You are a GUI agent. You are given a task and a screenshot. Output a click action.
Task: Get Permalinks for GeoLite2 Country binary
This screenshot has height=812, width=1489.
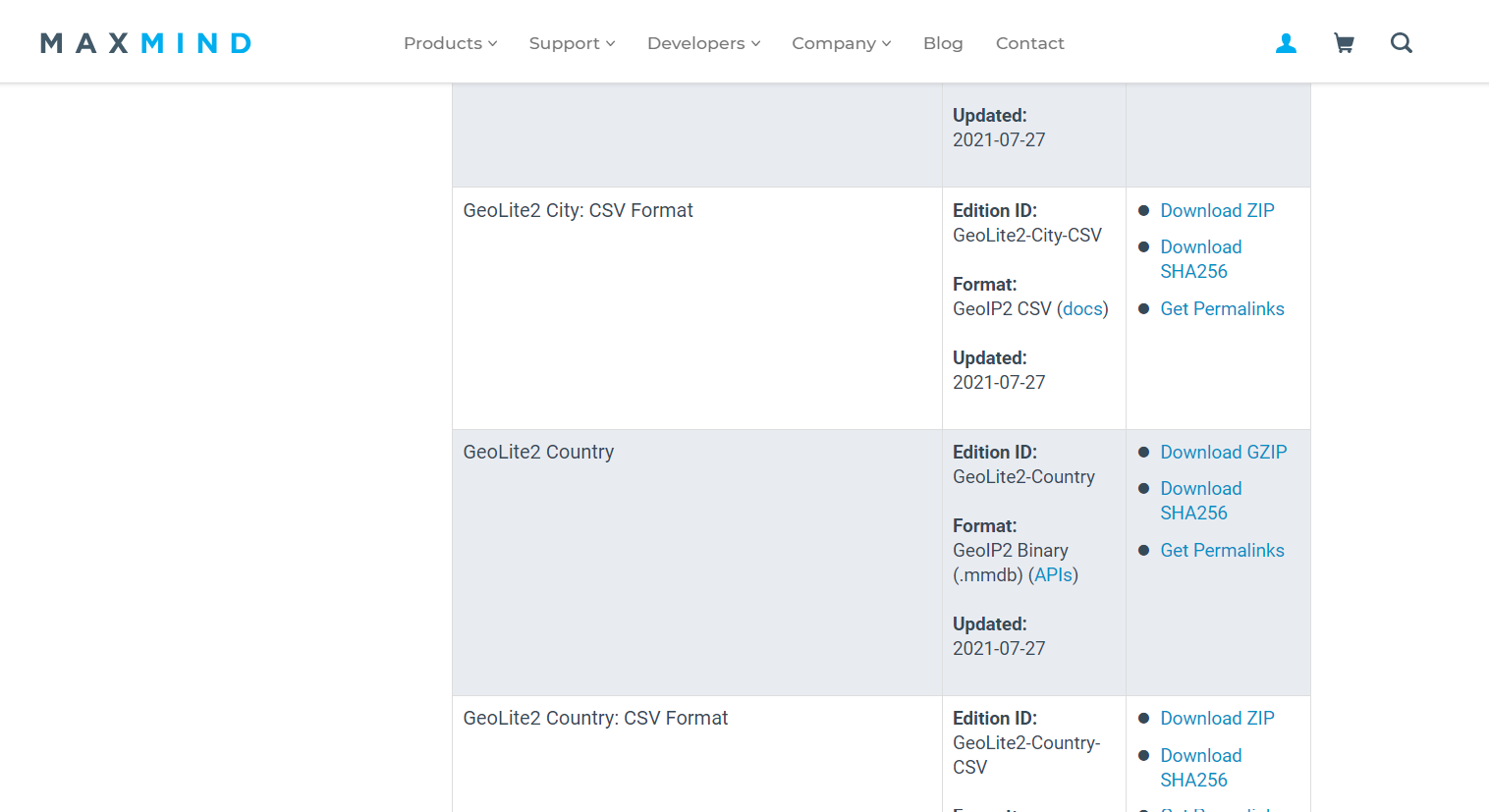click(x=1222, y=550)
